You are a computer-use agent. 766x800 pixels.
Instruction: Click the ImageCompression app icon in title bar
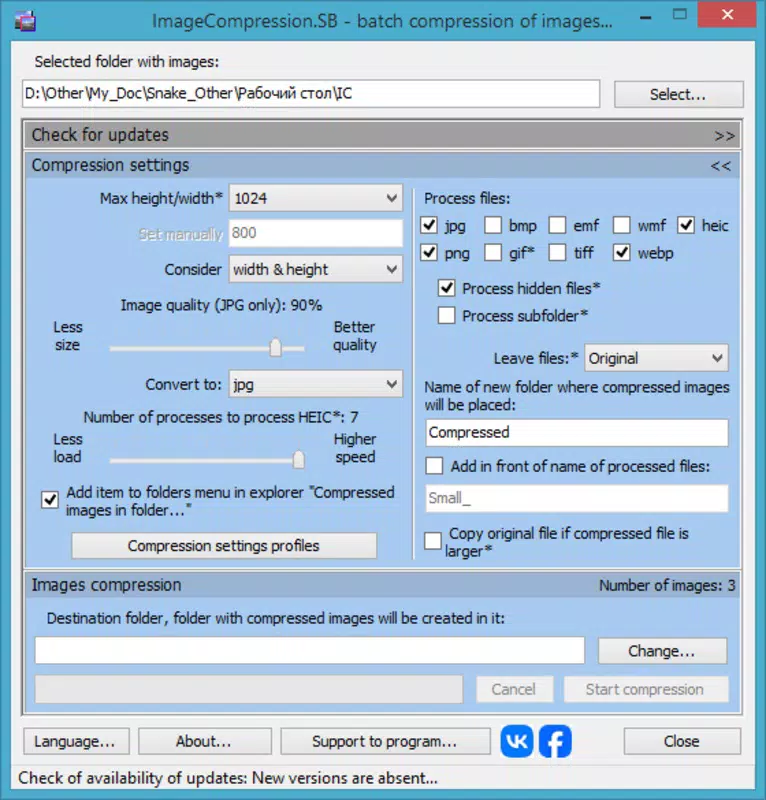point(25,21)
